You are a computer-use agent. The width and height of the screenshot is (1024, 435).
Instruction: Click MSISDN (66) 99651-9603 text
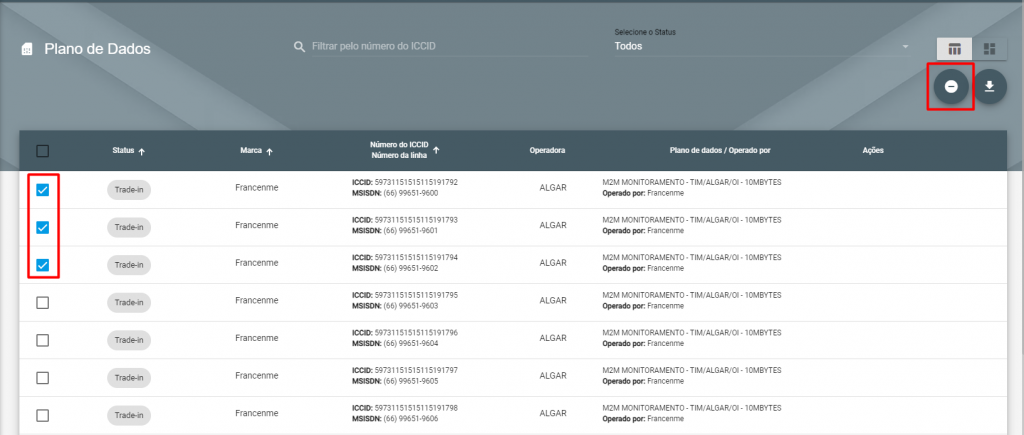pos(395,306)
